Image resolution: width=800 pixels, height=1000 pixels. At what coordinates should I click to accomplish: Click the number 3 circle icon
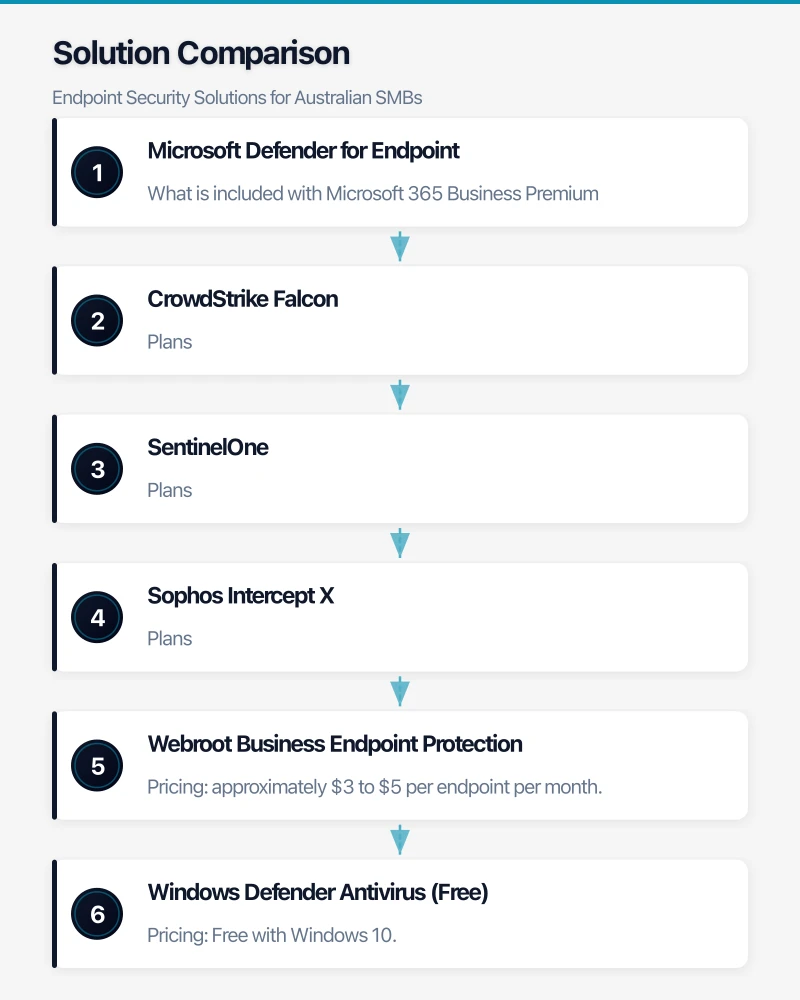click(97, 468)
